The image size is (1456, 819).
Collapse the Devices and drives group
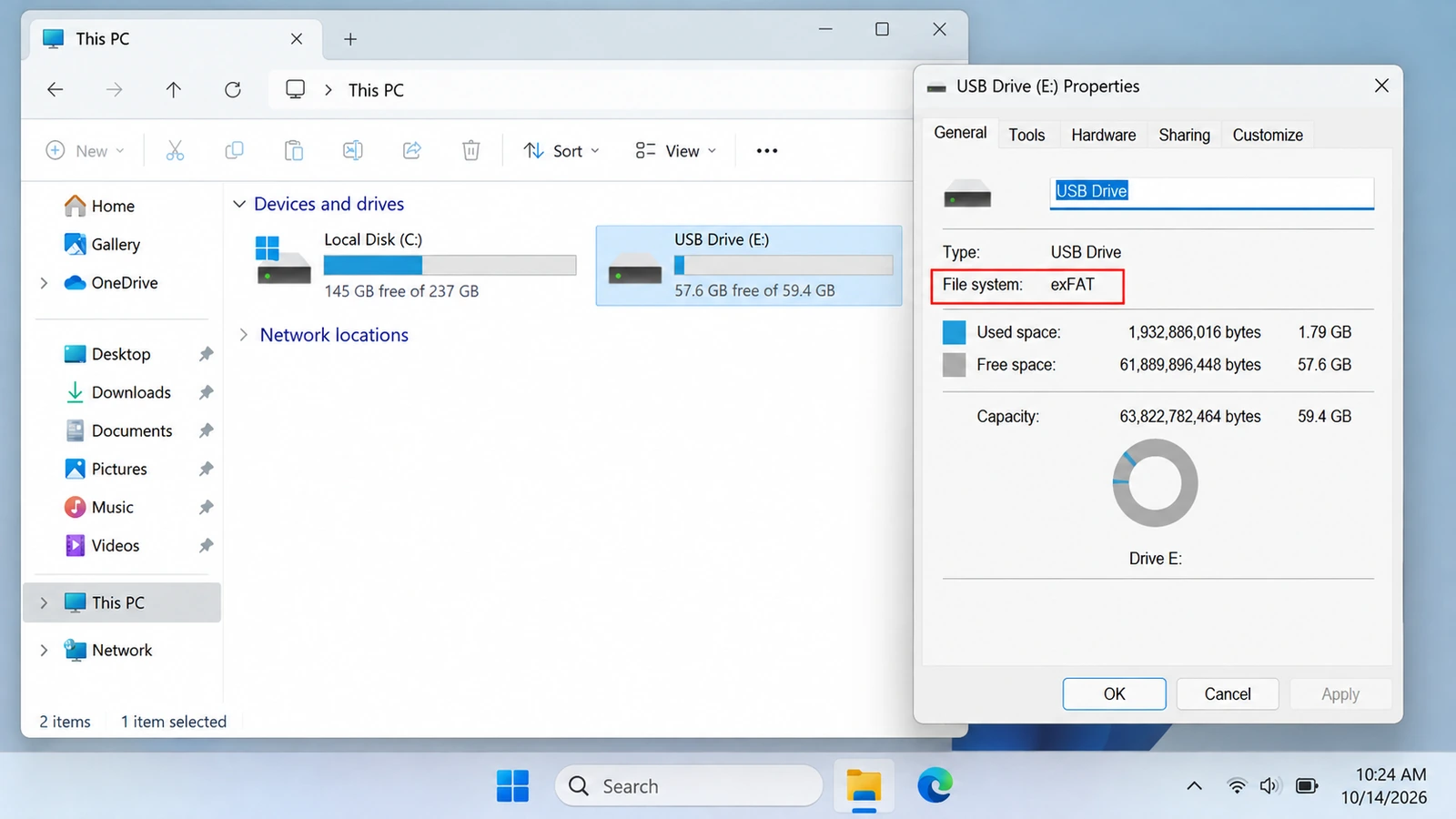tap(239, 204)
